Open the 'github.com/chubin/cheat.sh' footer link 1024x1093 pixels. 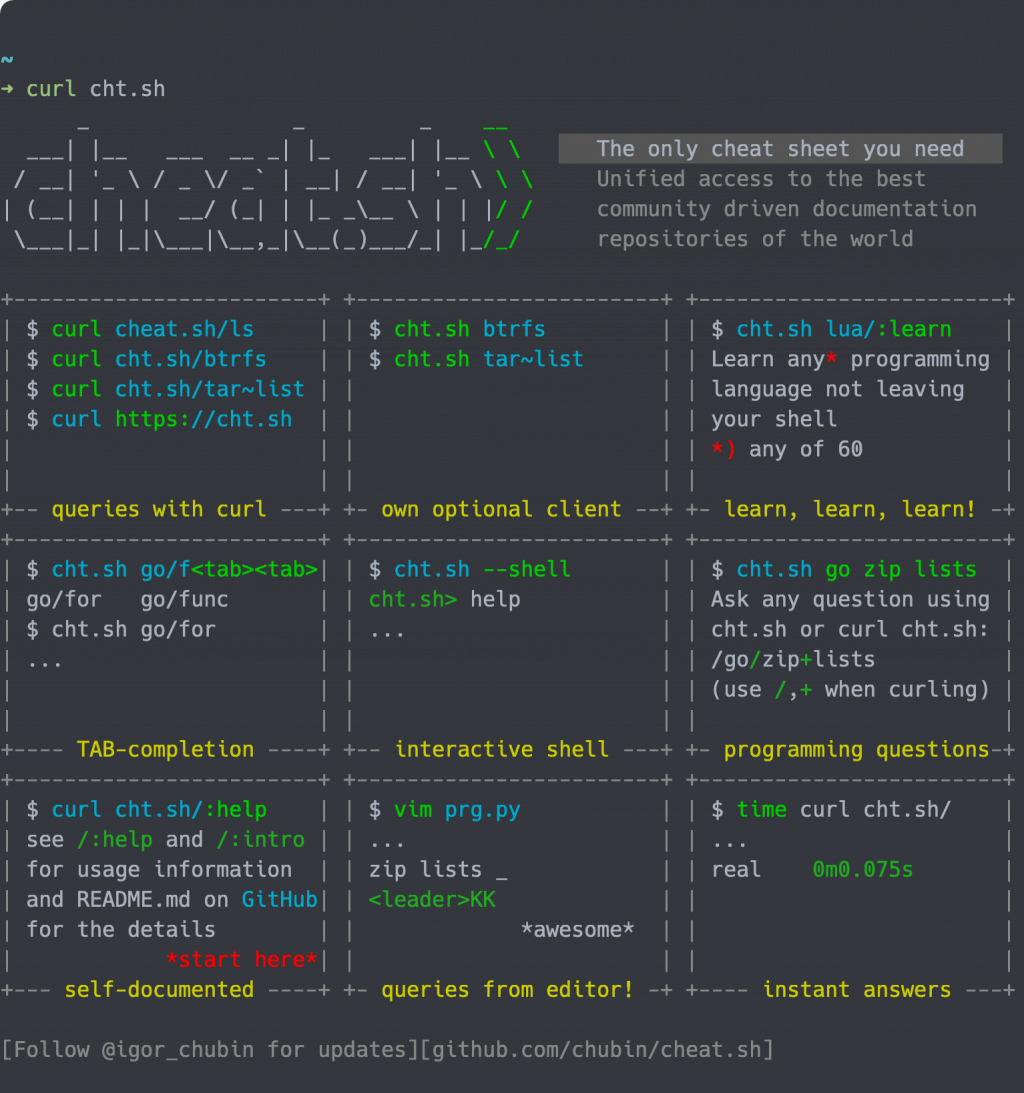597,1049
